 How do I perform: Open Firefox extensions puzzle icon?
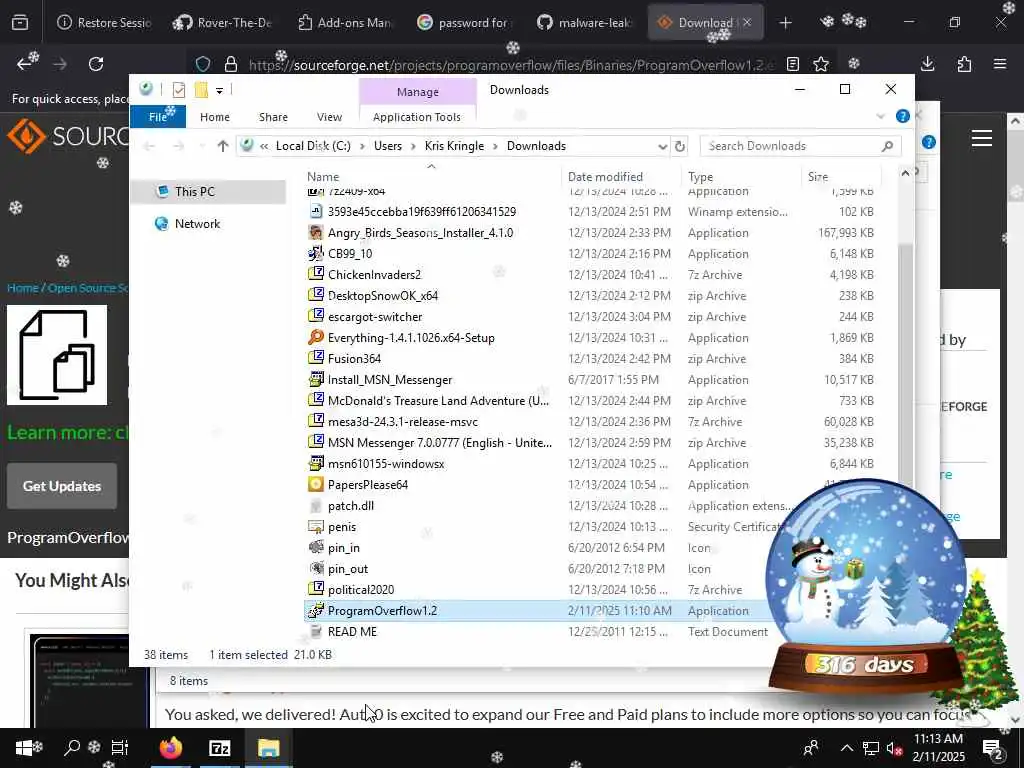964,64
